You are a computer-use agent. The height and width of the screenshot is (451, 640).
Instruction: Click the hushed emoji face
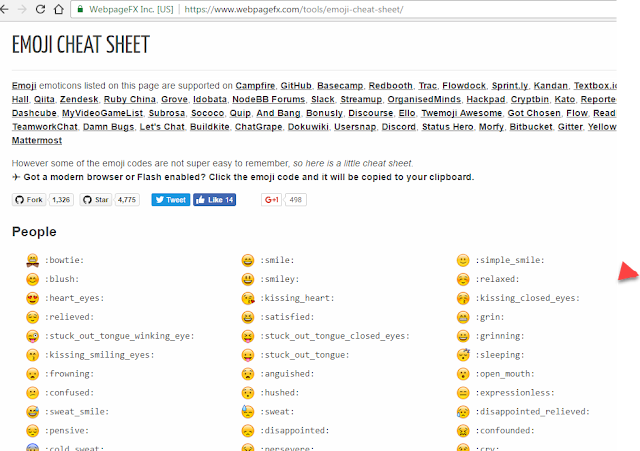[x=248, y=393]
